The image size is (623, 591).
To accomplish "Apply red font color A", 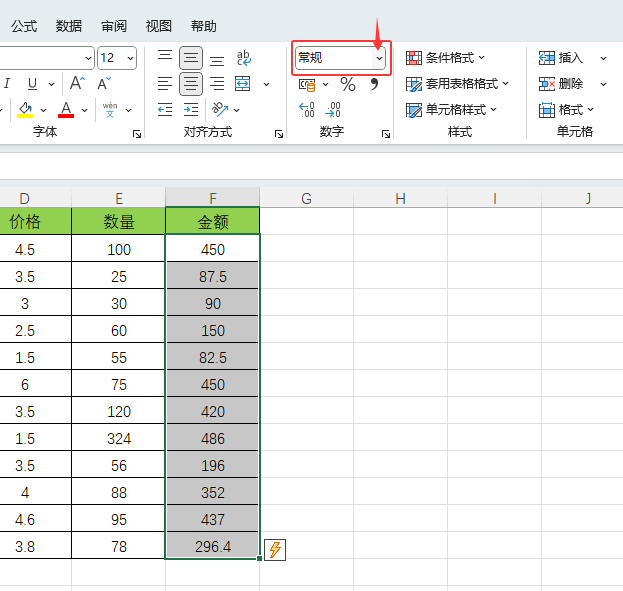I will (66, 110).
